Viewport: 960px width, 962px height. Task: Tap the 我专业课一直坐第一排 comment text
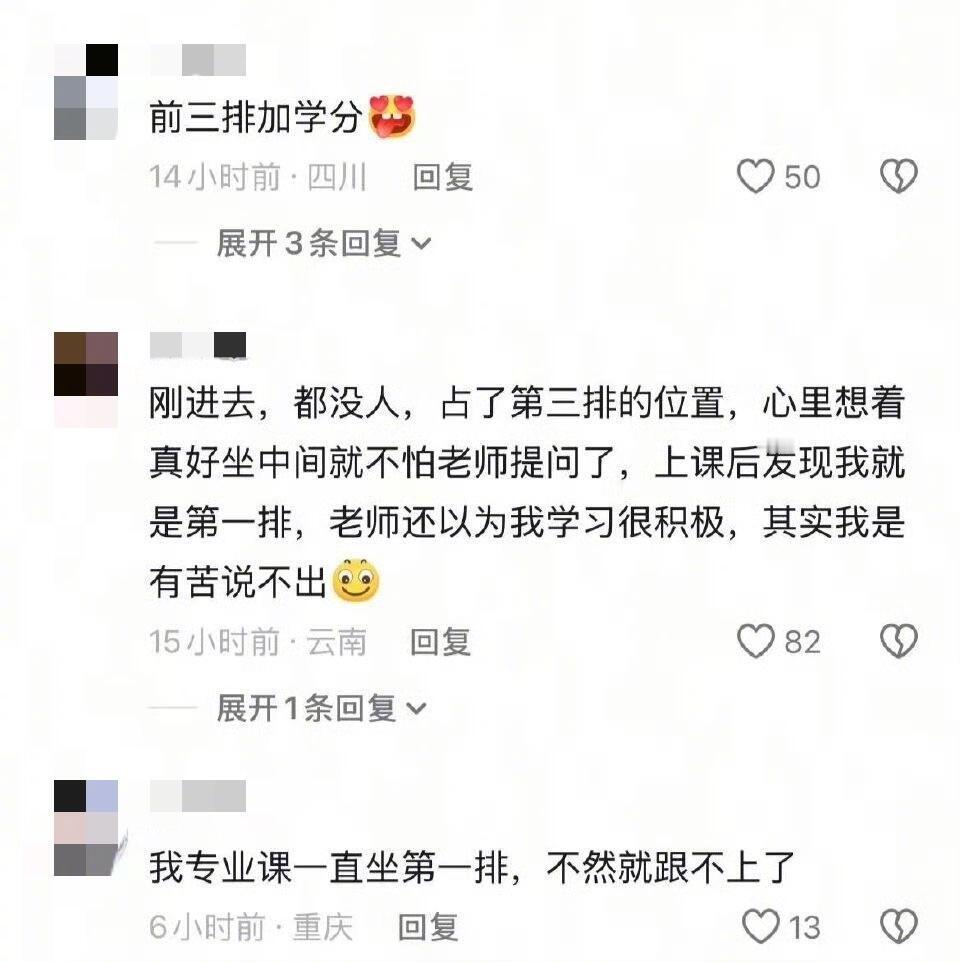(472, 868)
